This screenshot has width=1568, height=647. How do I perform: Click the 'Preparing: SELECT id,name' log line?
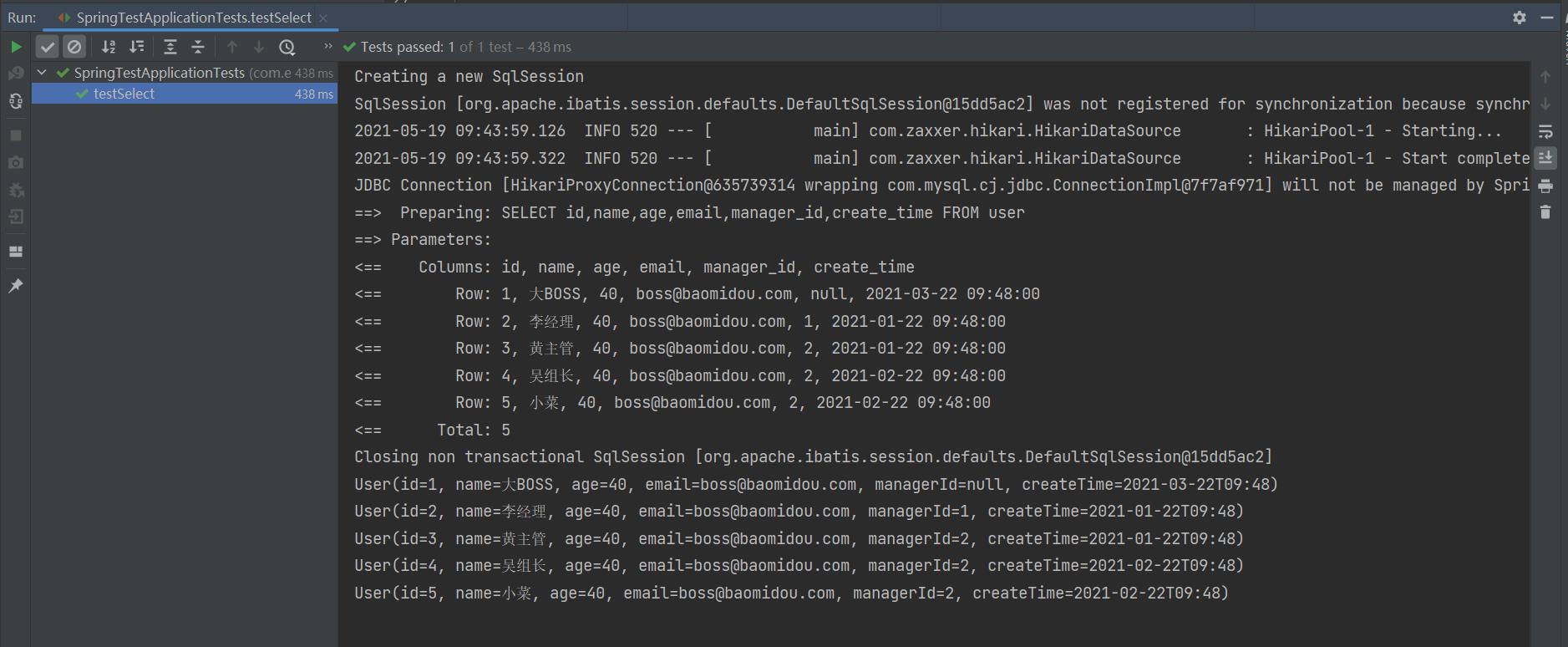(689, 213)
